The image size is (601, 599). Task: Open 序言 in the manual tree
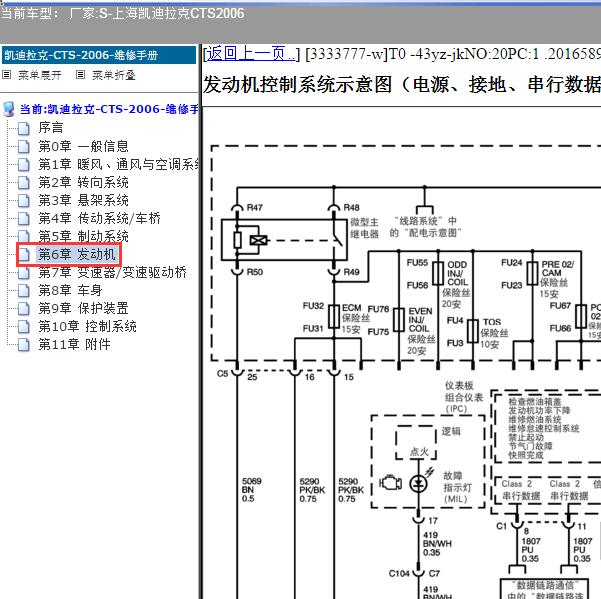coord(51,128)
